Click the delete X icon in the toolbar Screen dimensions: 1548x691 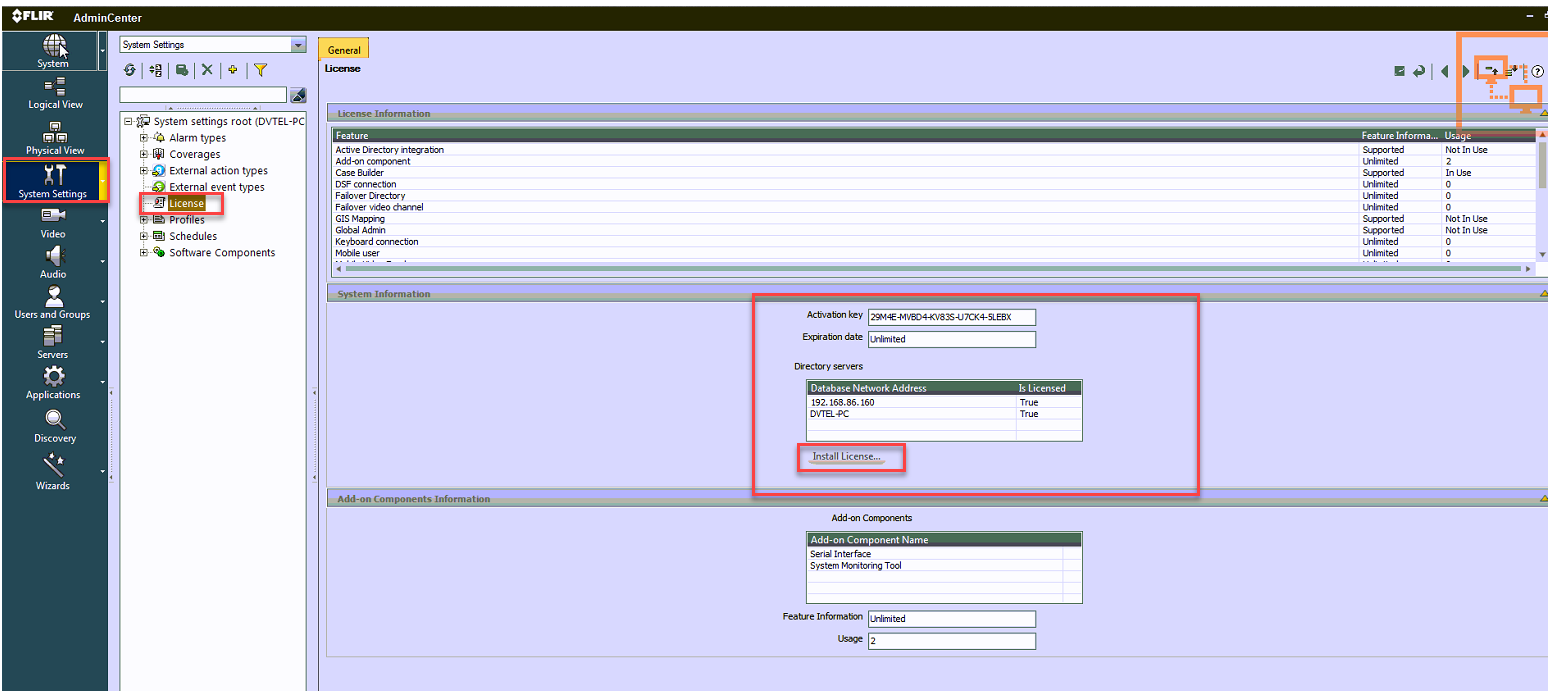(x=206, y=70)
